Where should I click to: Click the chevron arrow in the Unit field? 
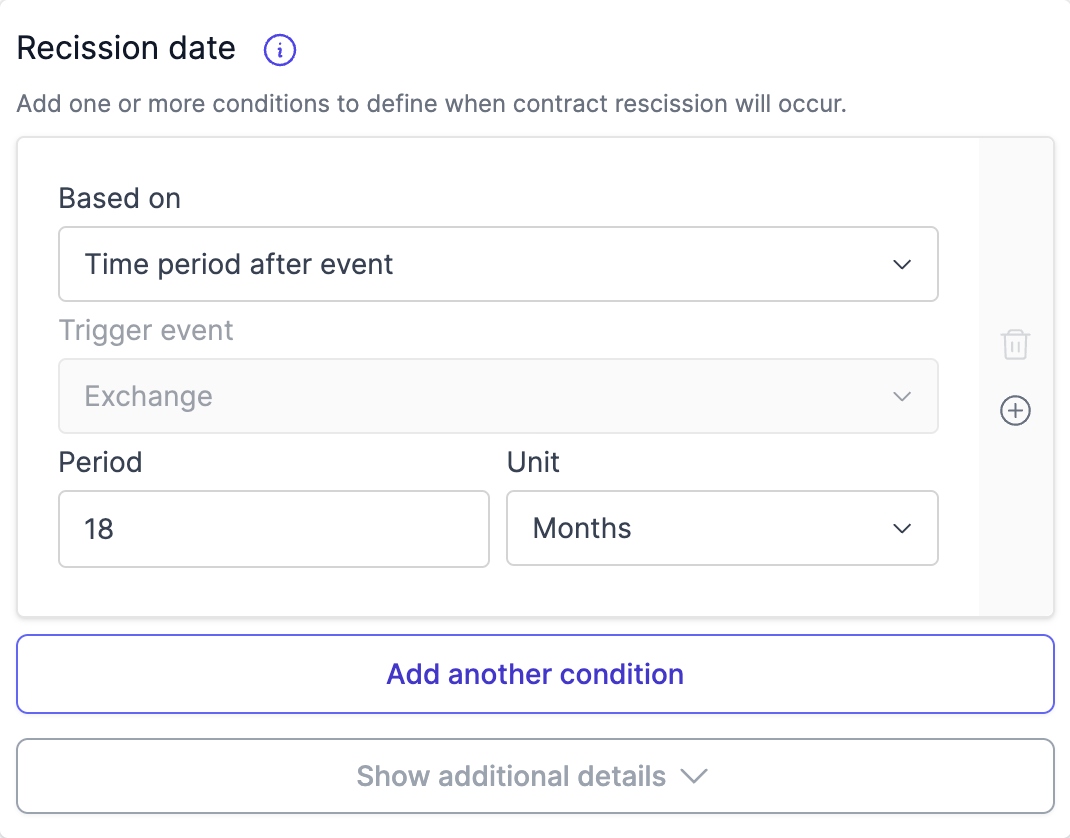902,528
